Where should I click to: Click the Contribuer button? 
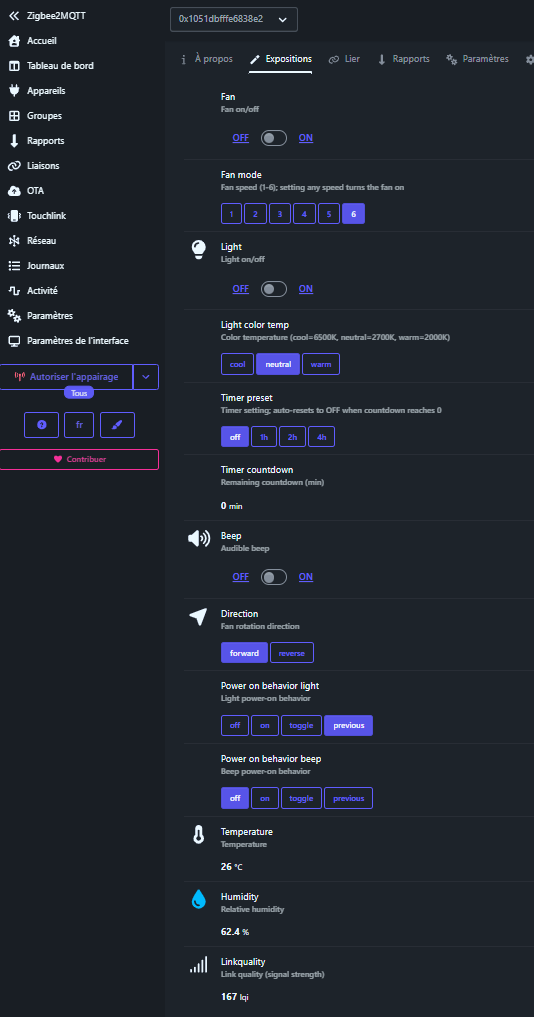(79, 459)
